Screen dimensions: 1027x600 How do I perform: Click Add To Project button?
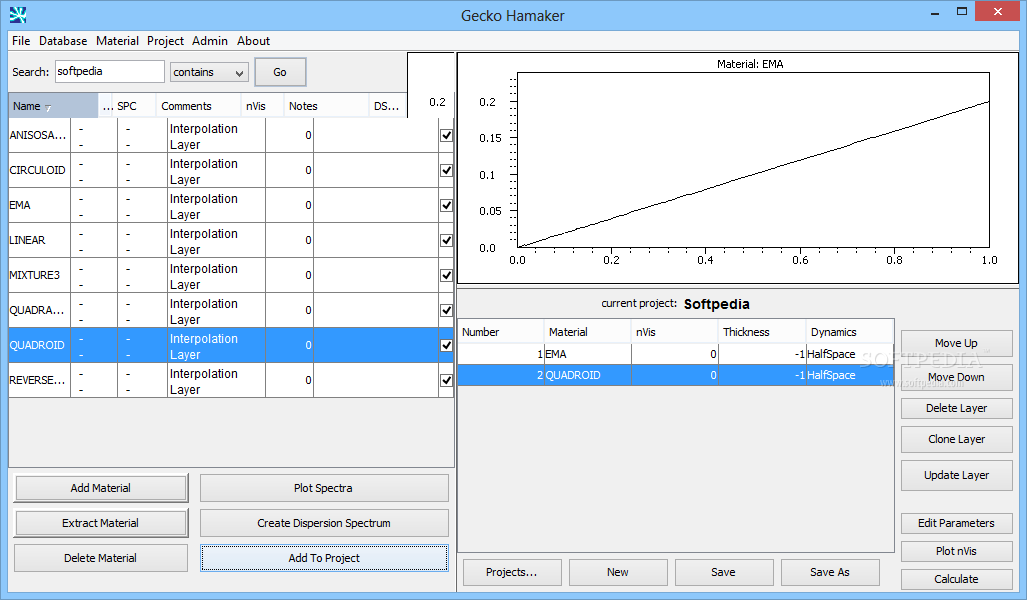(324, 558)
